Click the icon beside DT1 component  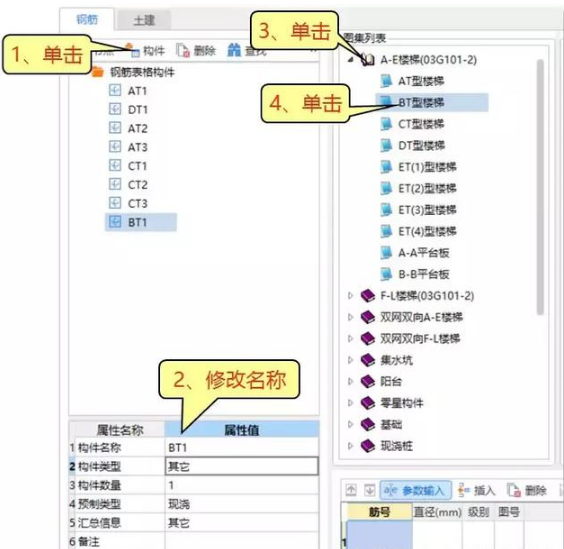(x=115, y=109)
